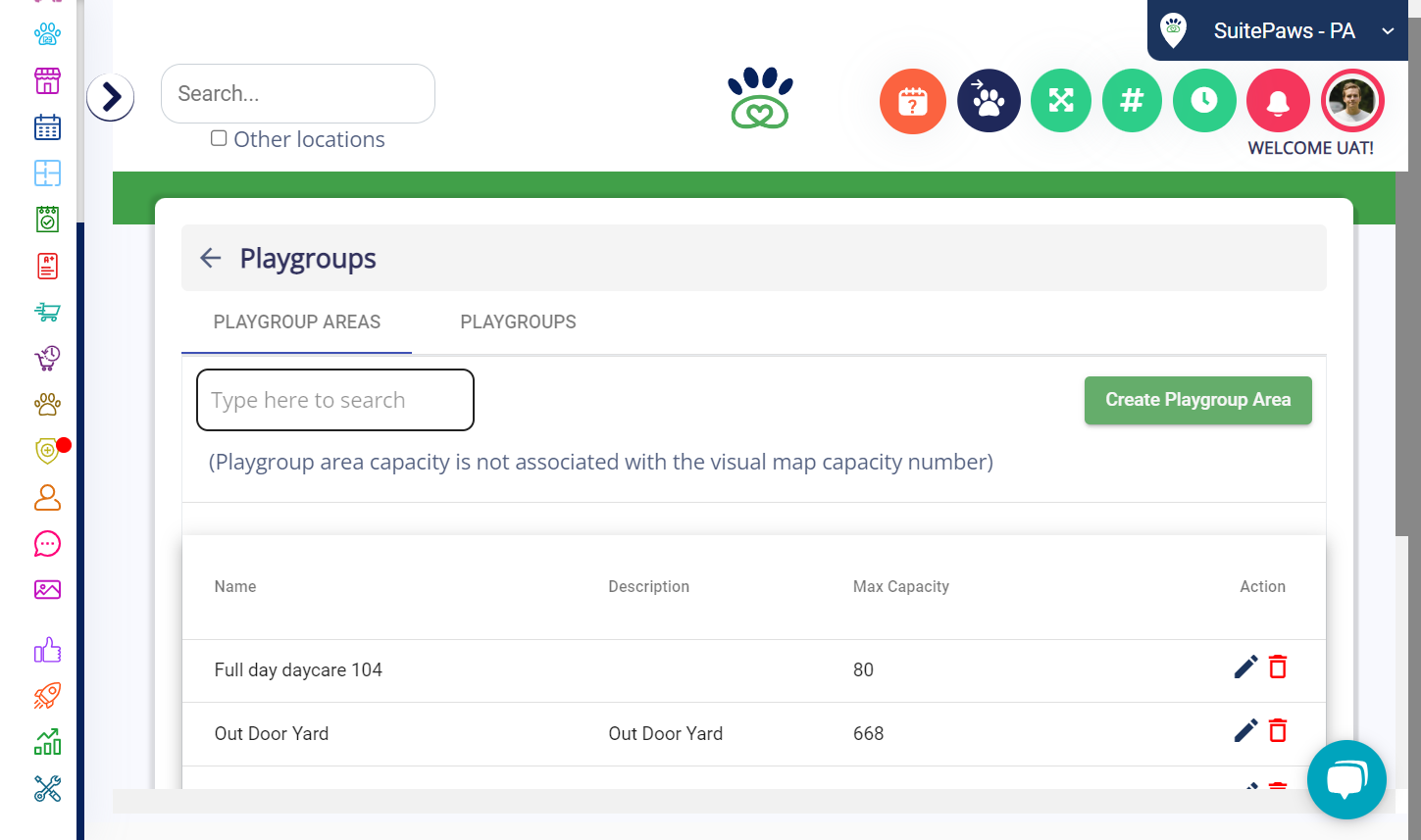Switch to the Playgroups tab

pos(519,322)
